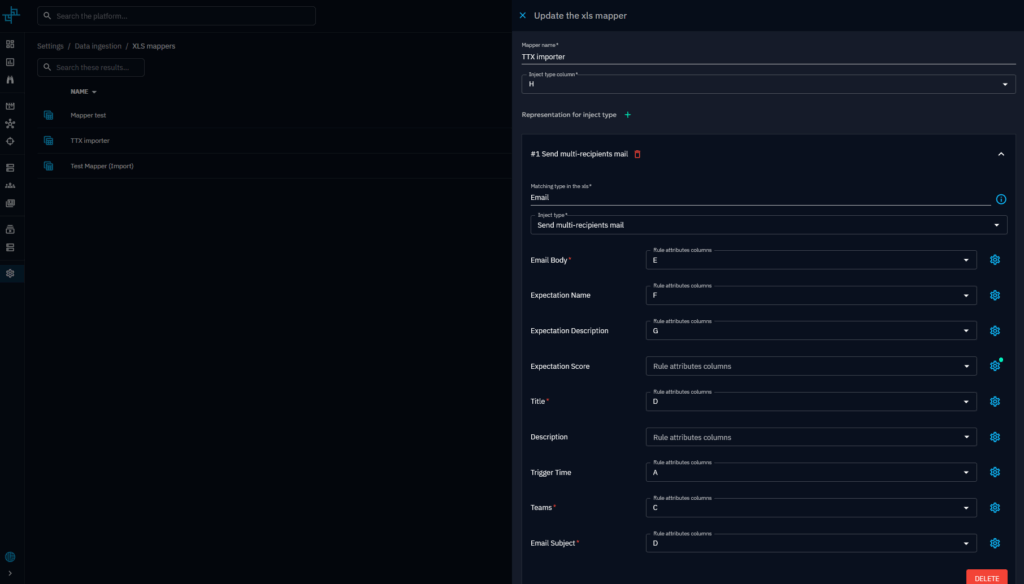This screenshot has height=584, width=1024.
Task: Open settings gear for Expectation Score
Action: pyautogui.click(x=994, y=366)
